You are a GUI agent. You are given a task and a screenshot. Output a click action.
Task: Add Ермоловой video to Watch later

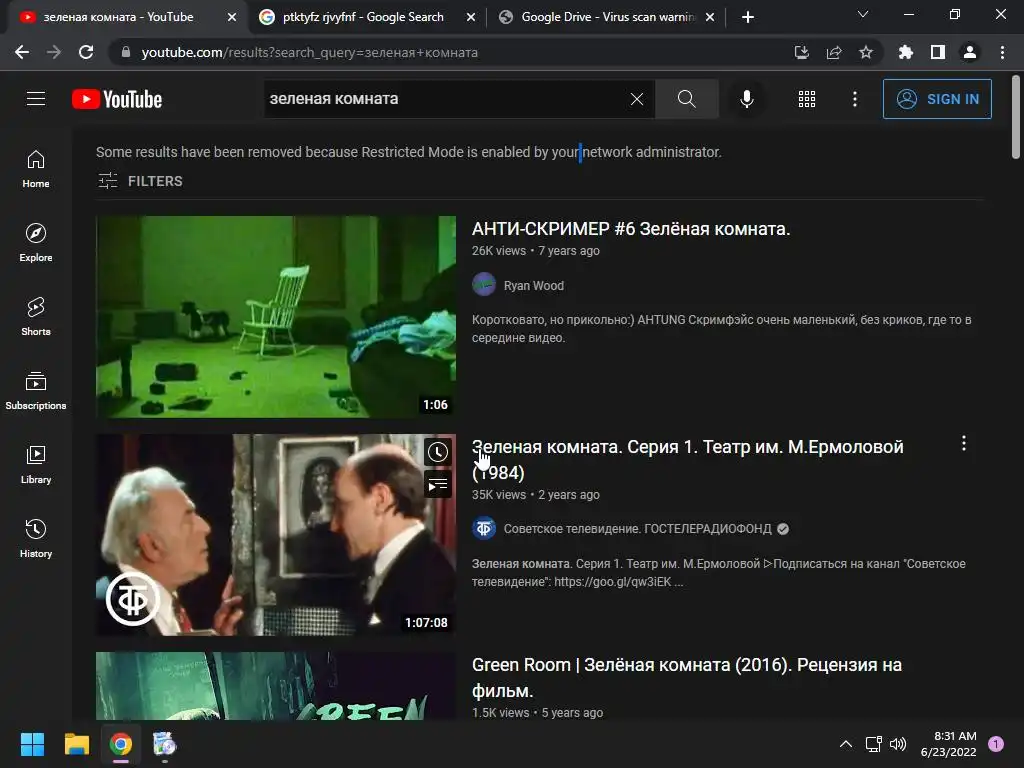coord(438,452)
